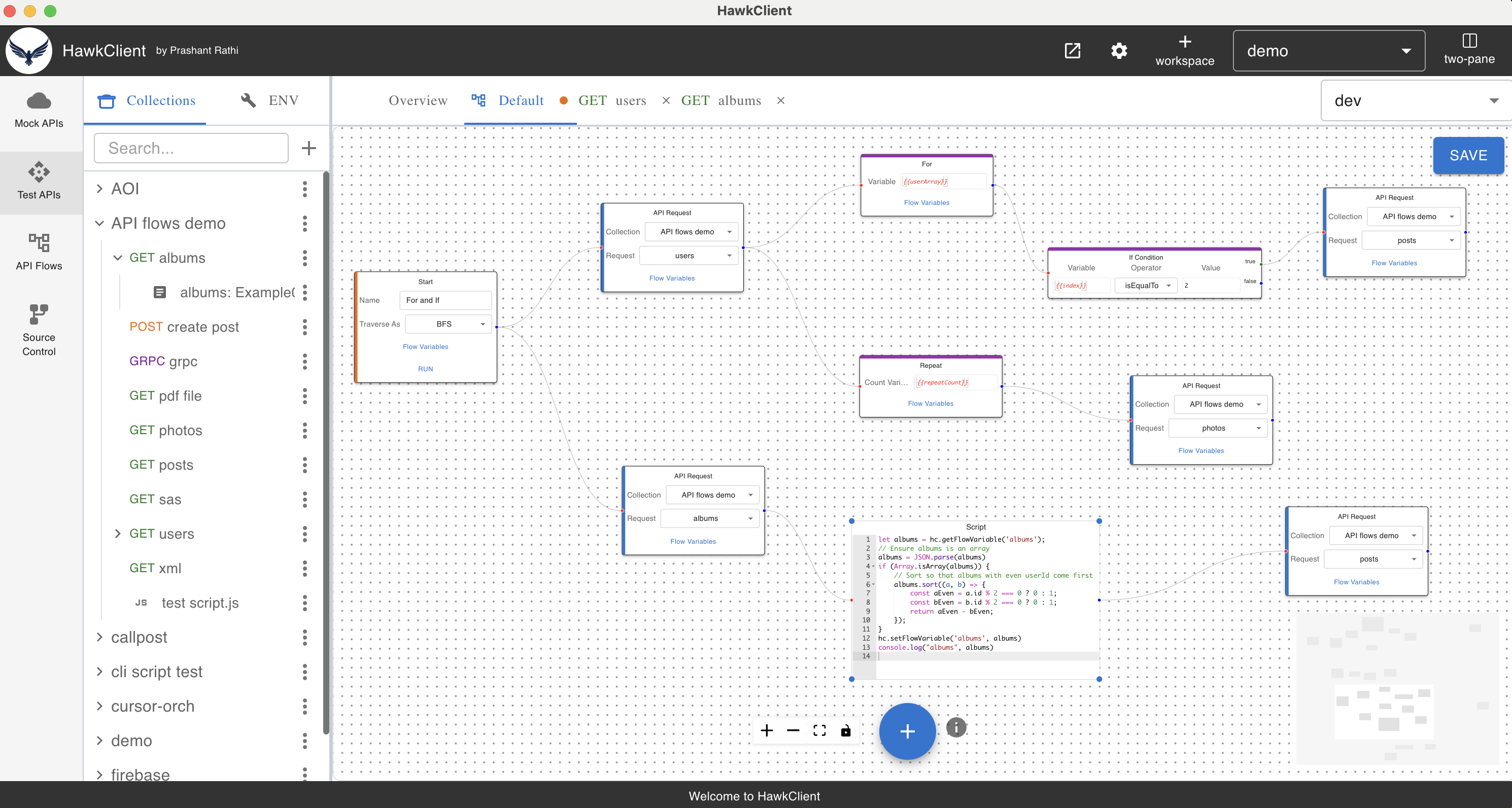Click the collection search field
Image resolution: width=1512 pixels, height=808 pixels.
pos(190,148)
